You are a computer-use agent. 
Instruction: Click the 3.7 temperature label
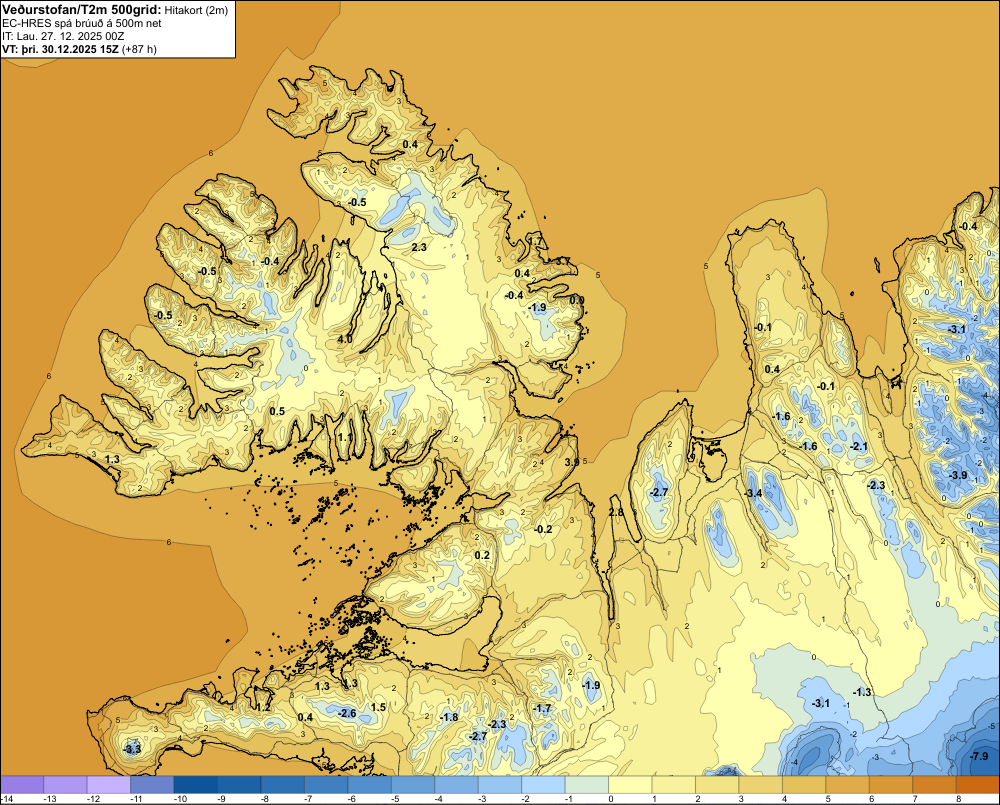562,262
